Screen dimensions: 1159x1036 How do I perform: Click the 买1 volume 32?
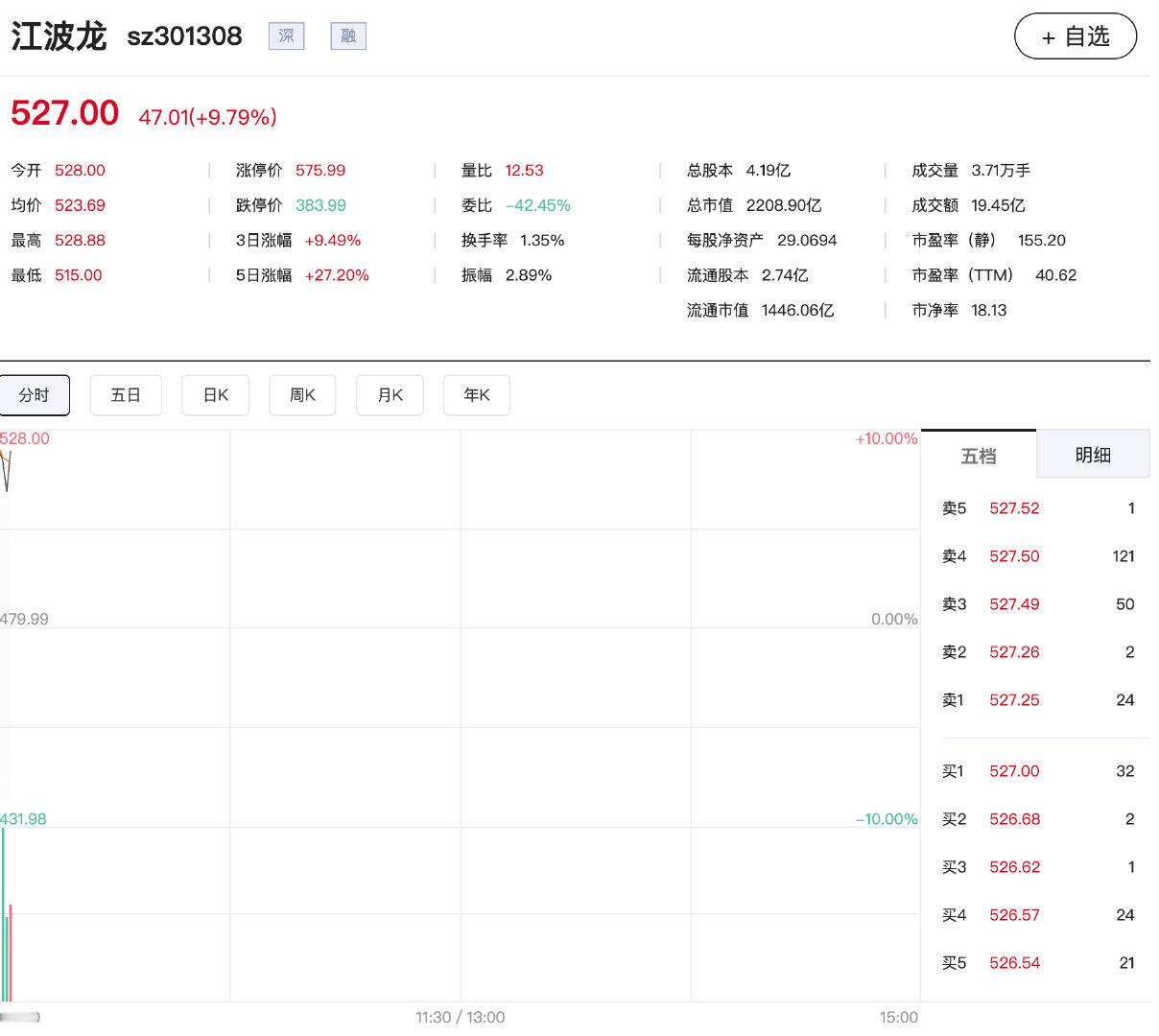click(1125, 771)
